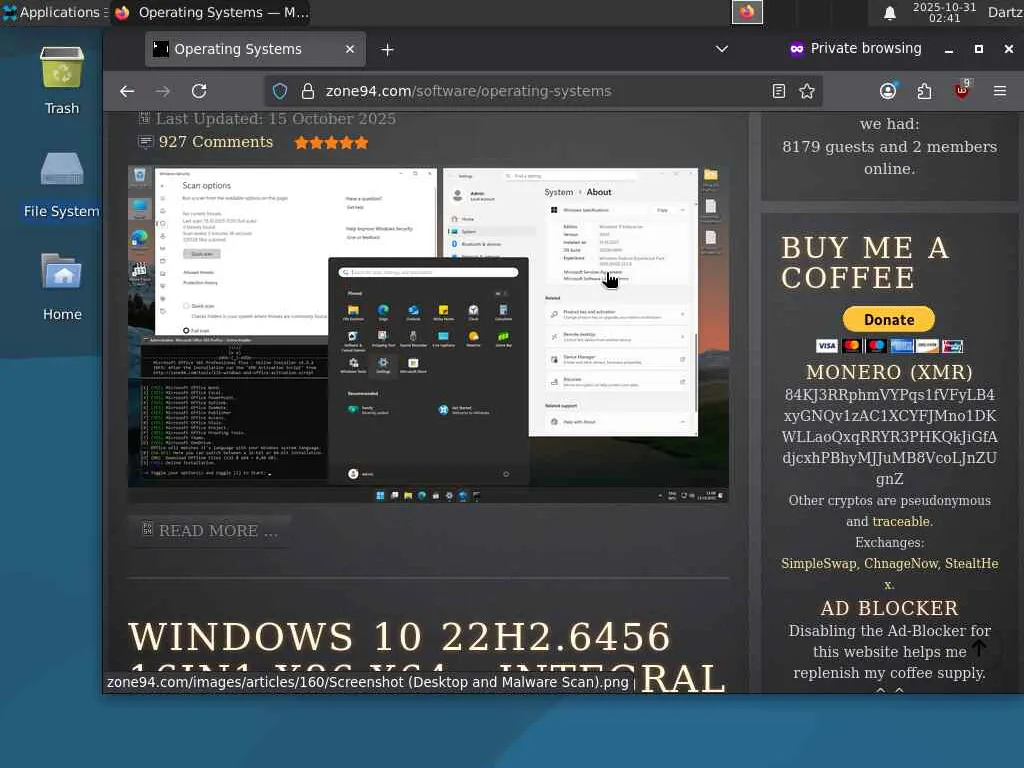
Task: Click the padlock site information icon
Action: (308, 91)
